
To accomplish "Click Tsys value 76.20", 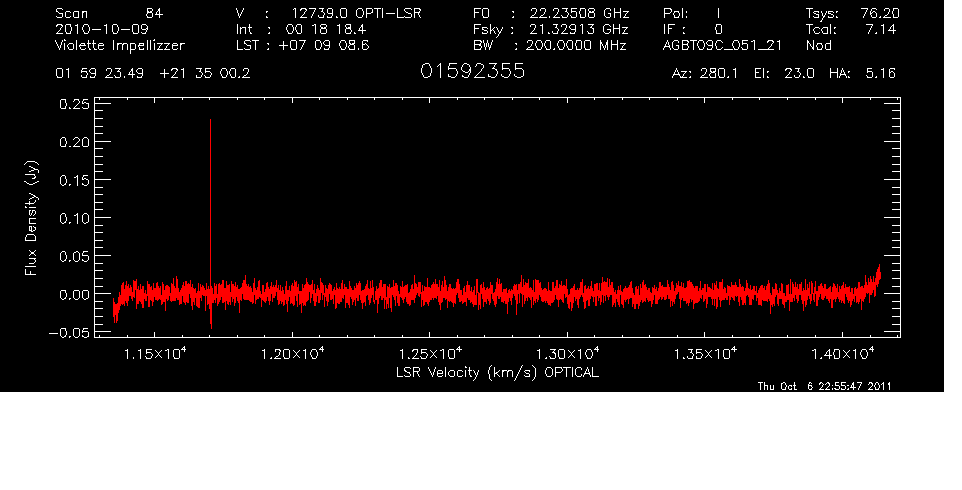I will [882, 13].
